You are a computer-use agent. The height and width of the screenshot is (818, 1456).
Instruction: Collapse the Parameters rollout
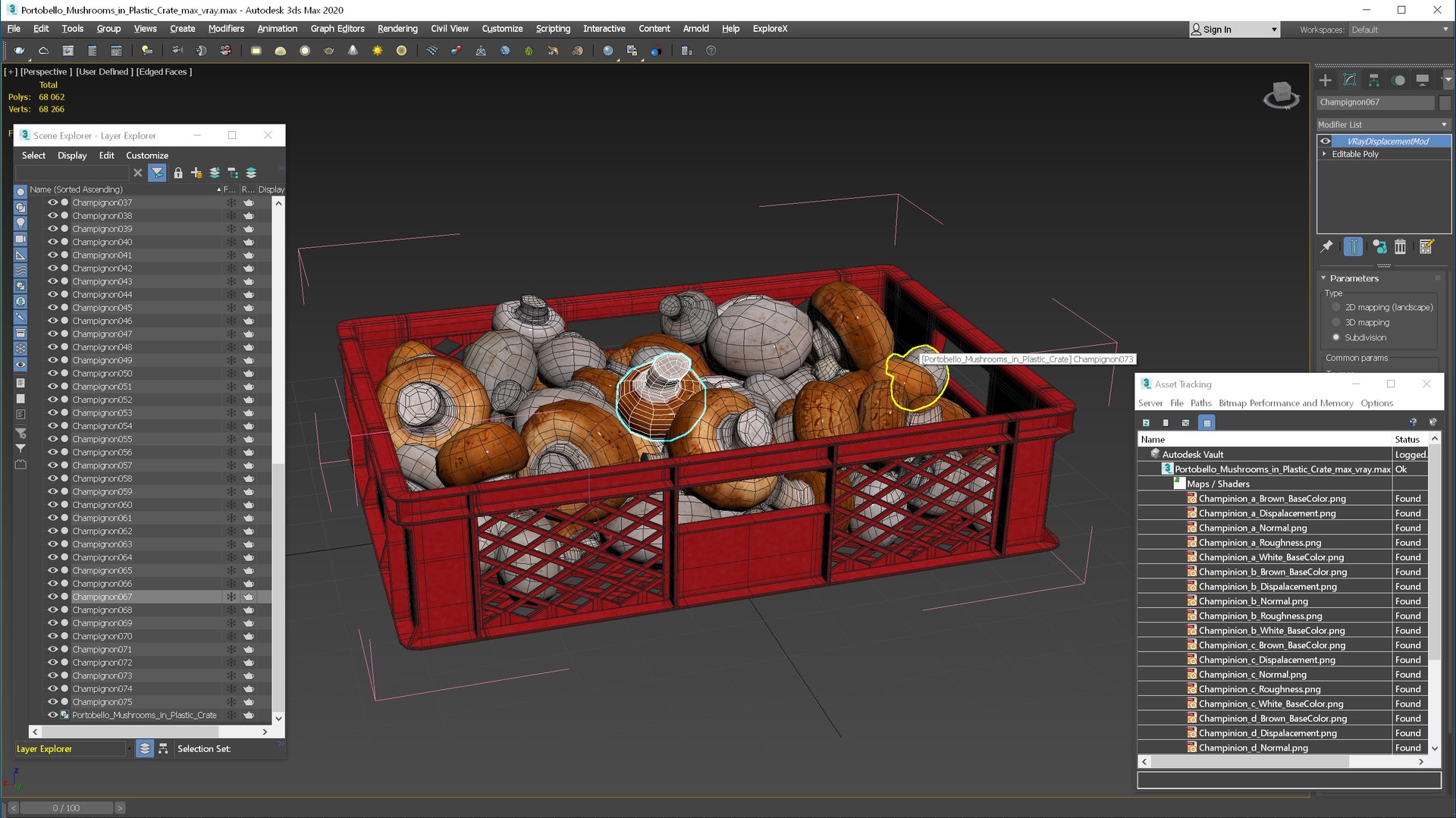[1324, 278]
